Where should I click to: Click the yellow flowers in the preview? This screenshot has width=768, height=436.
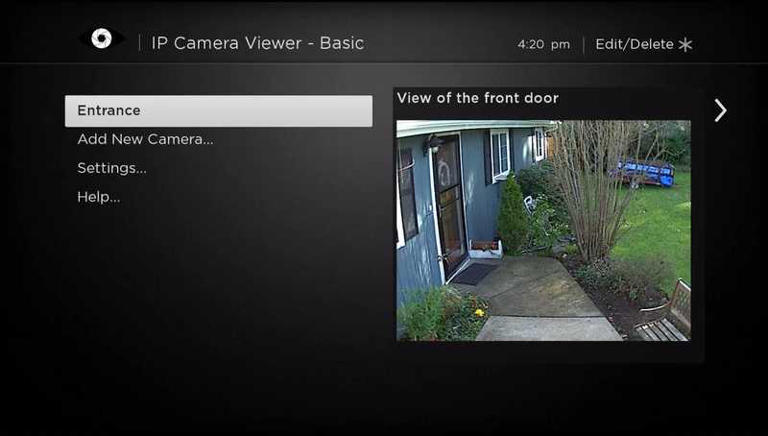tap(479, 312)
